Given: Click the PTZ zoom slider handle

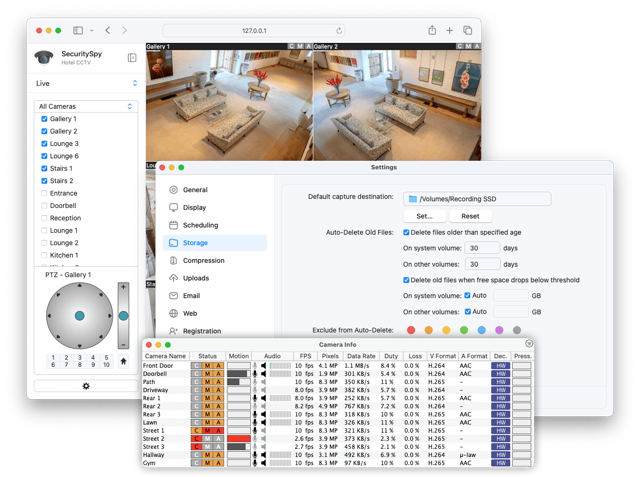Looking at the screenshot, I should [x=123, y=316].
